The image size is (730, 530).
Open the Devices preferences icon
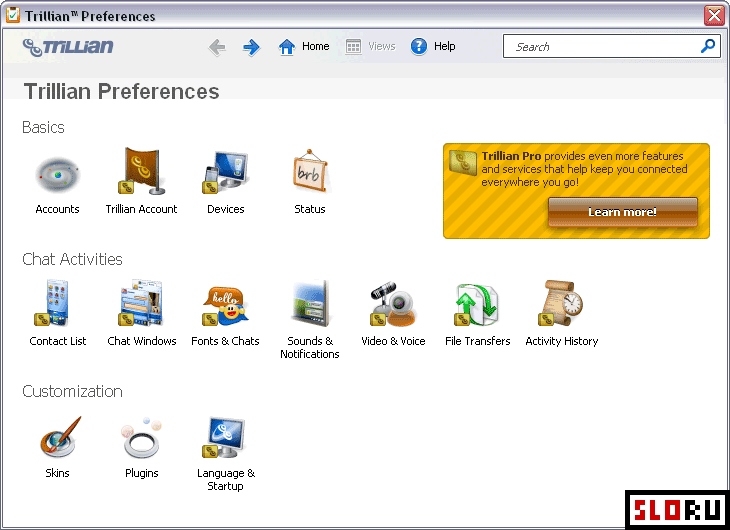pyautogui.click(x=225, y=172)
